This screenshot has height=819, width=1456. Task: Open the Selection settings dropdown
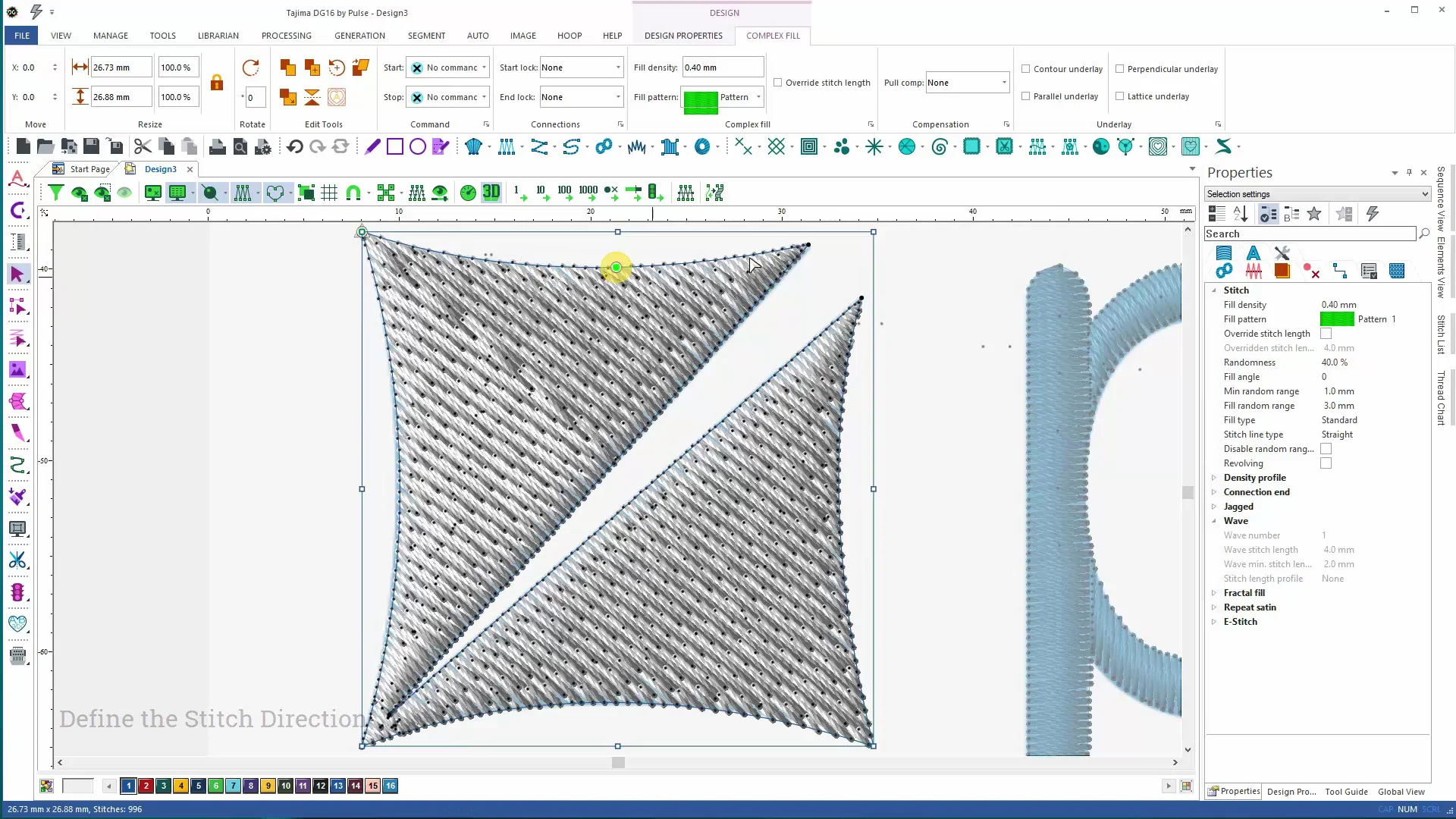(x=1424, y=194)
